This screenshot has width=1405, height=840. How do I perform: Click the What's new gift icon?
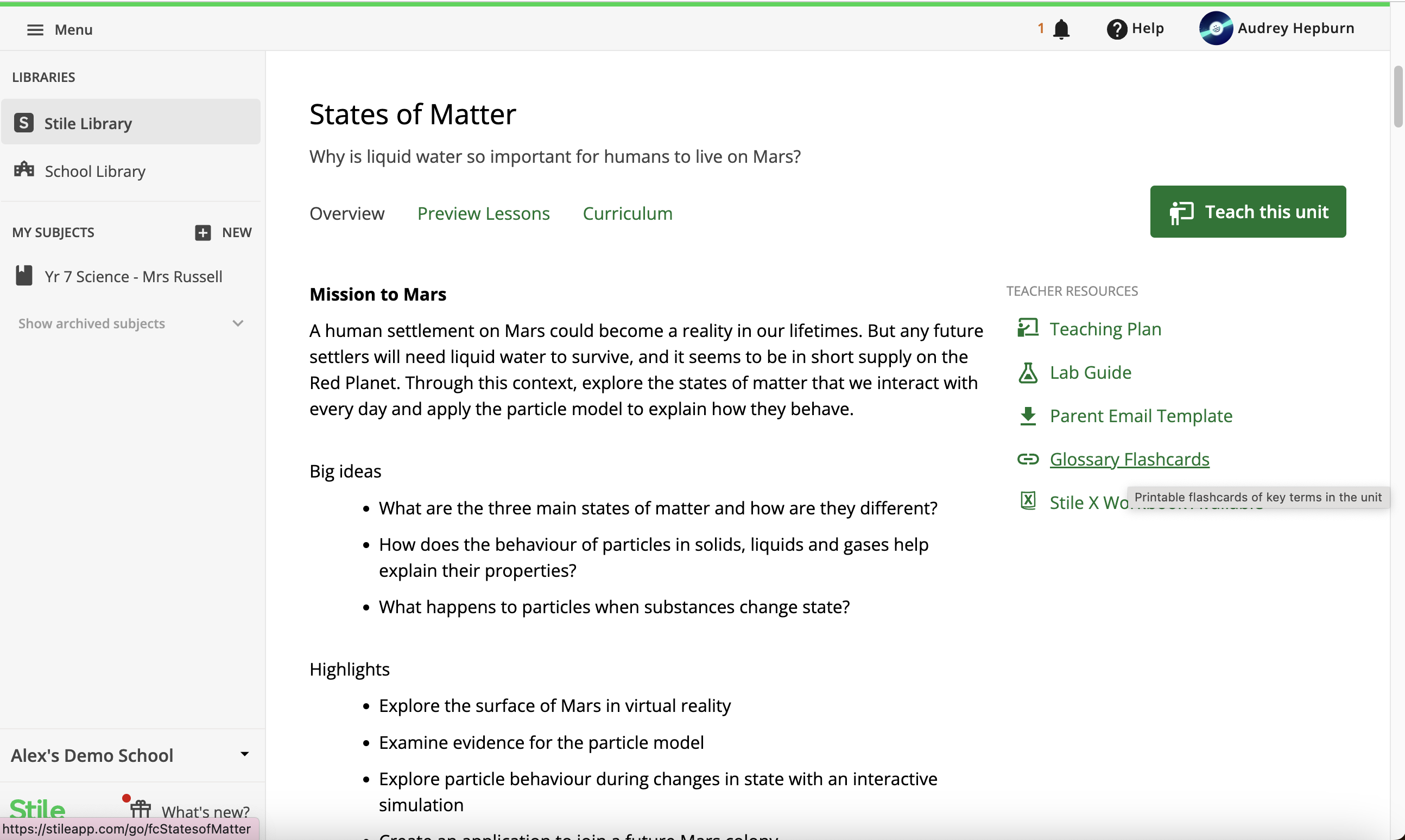(141, 809)
